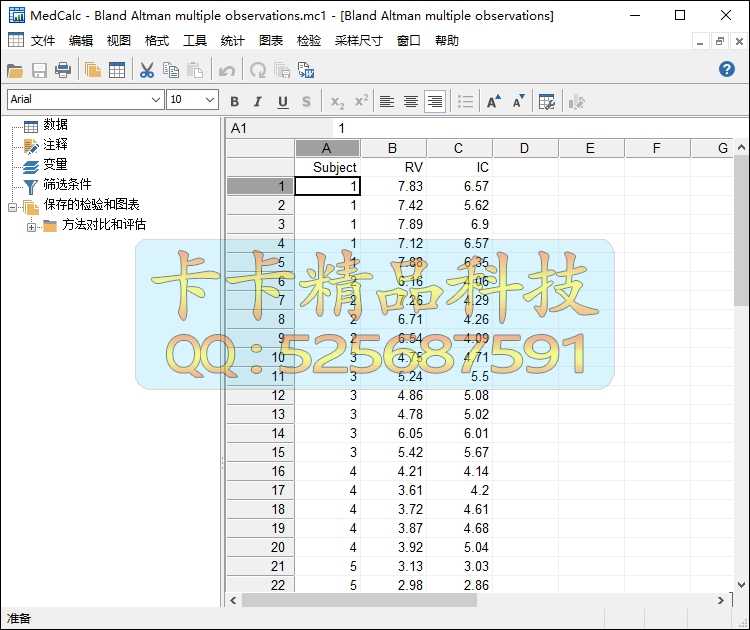Viewport: 750px width, 630px height.
Task: Open the 格式 menu
Action: point(157,41)
